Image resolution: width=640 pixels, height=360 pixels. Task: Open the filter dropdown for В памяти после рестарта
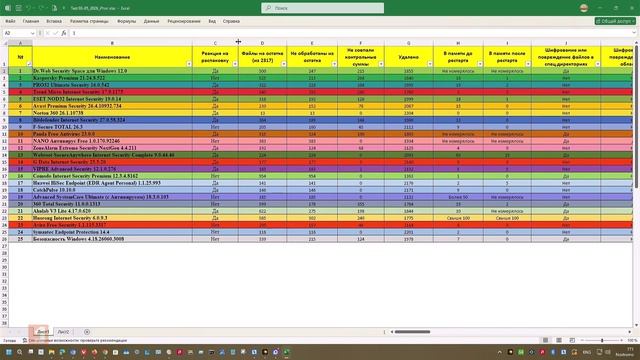(x=528, y=64)
